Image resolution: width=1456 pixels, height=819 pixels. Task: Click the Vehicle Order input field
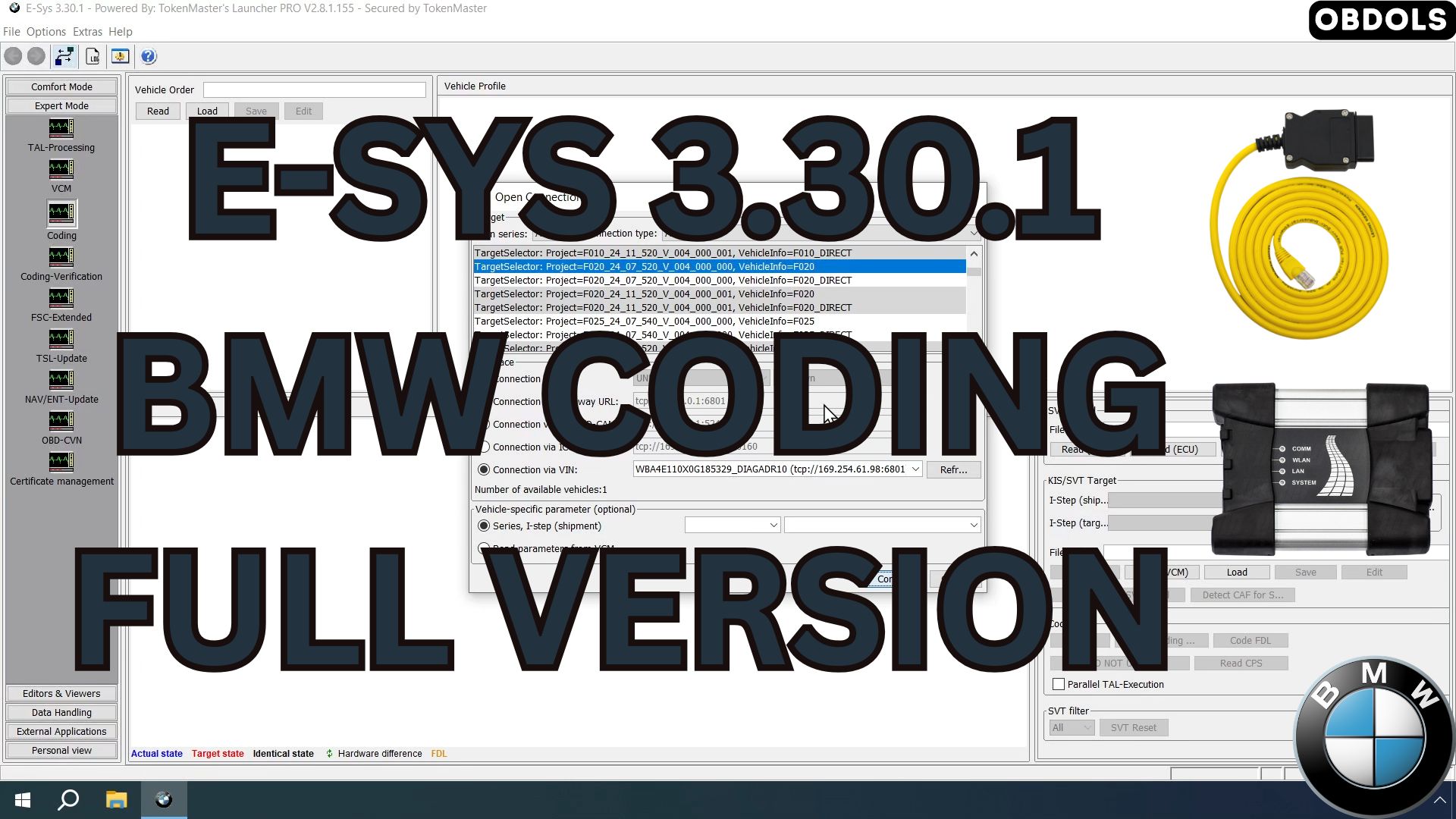point(314,89)
